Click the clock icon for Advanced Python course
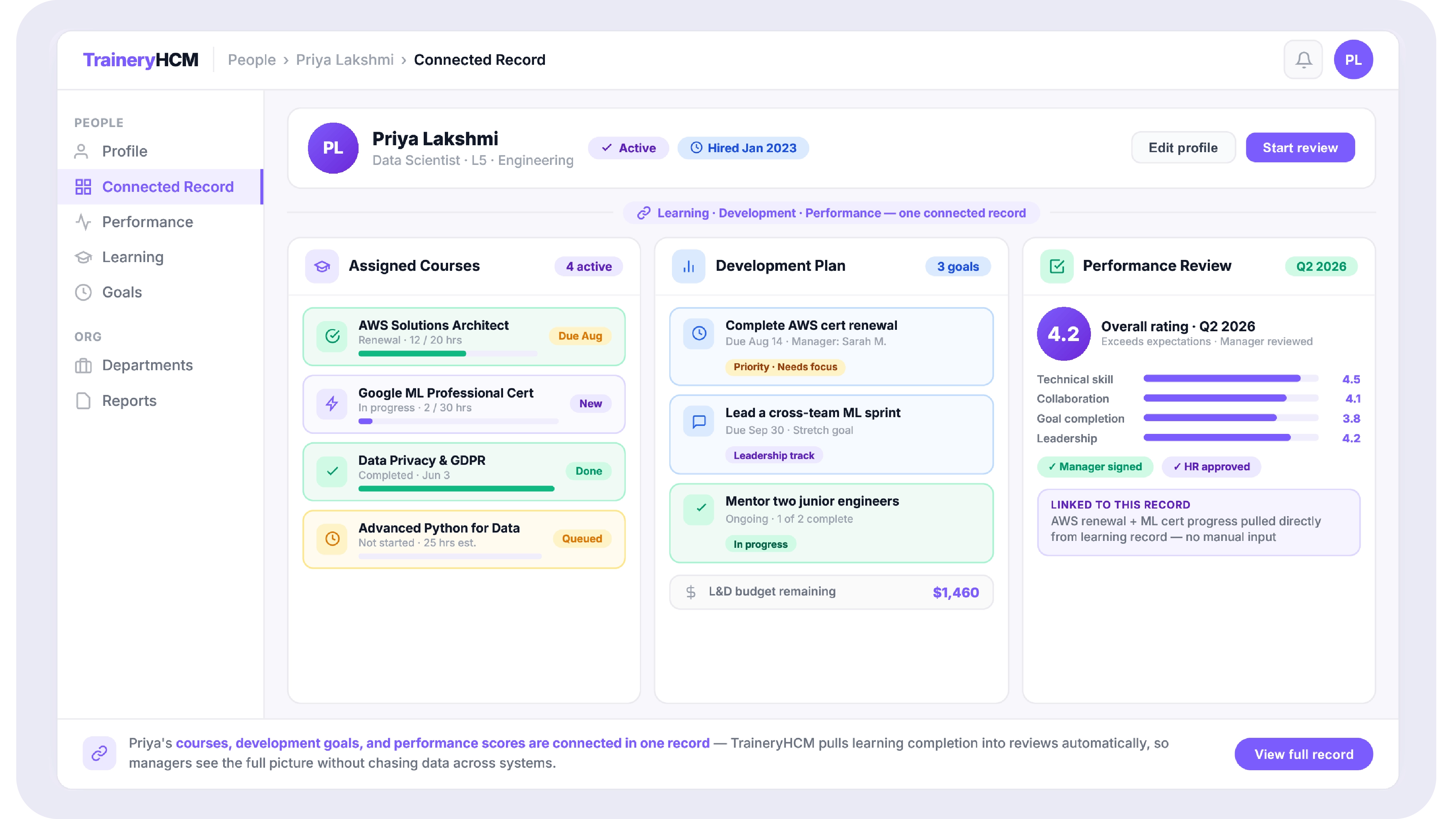The image size is (1456, 819). [332, 539]
